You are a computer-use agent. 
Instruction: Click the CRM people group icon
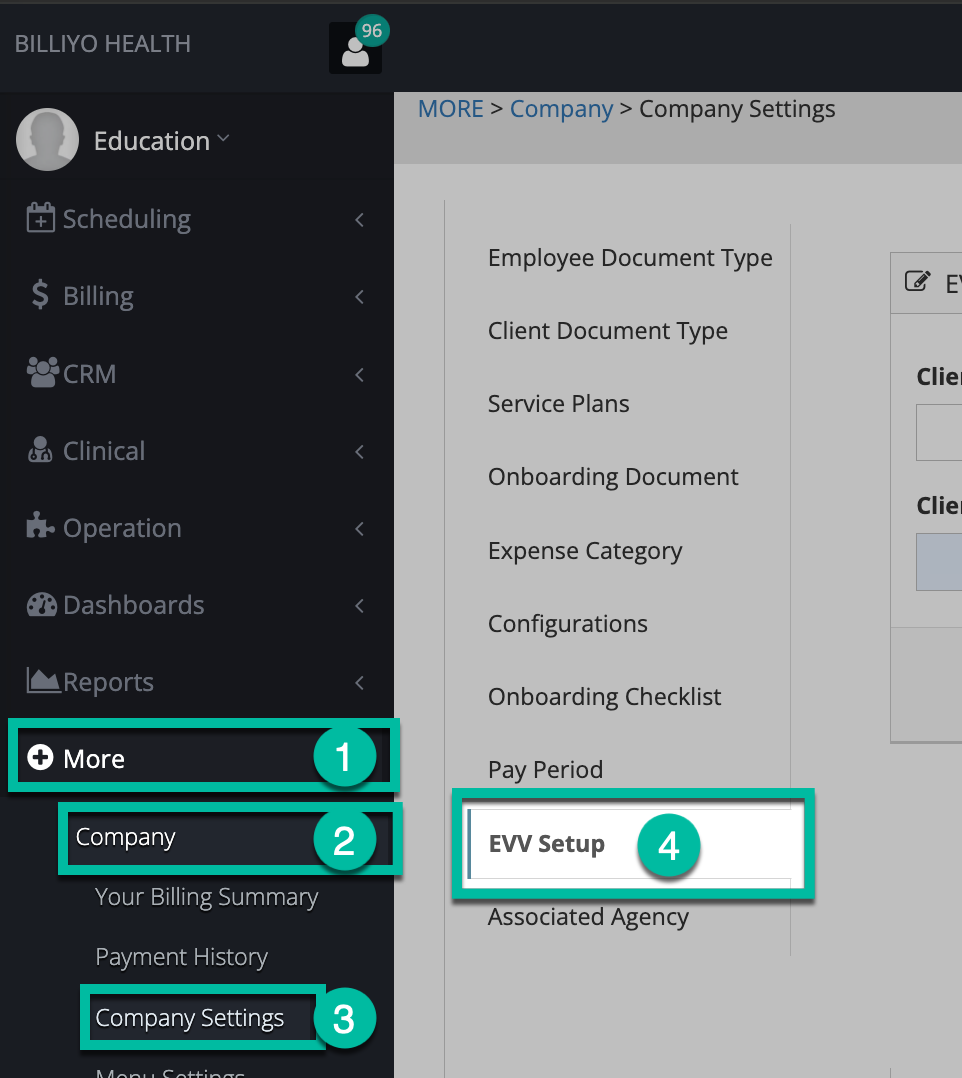tap(41, 374)
